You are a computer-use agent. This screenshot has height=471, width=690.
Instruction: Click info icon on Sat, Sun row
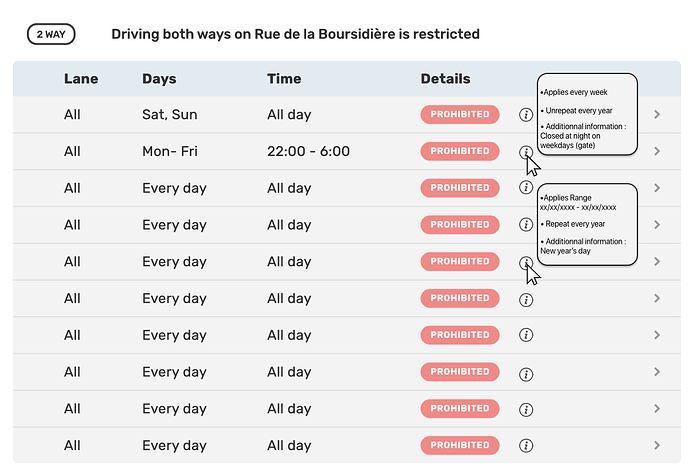point(526,115)
